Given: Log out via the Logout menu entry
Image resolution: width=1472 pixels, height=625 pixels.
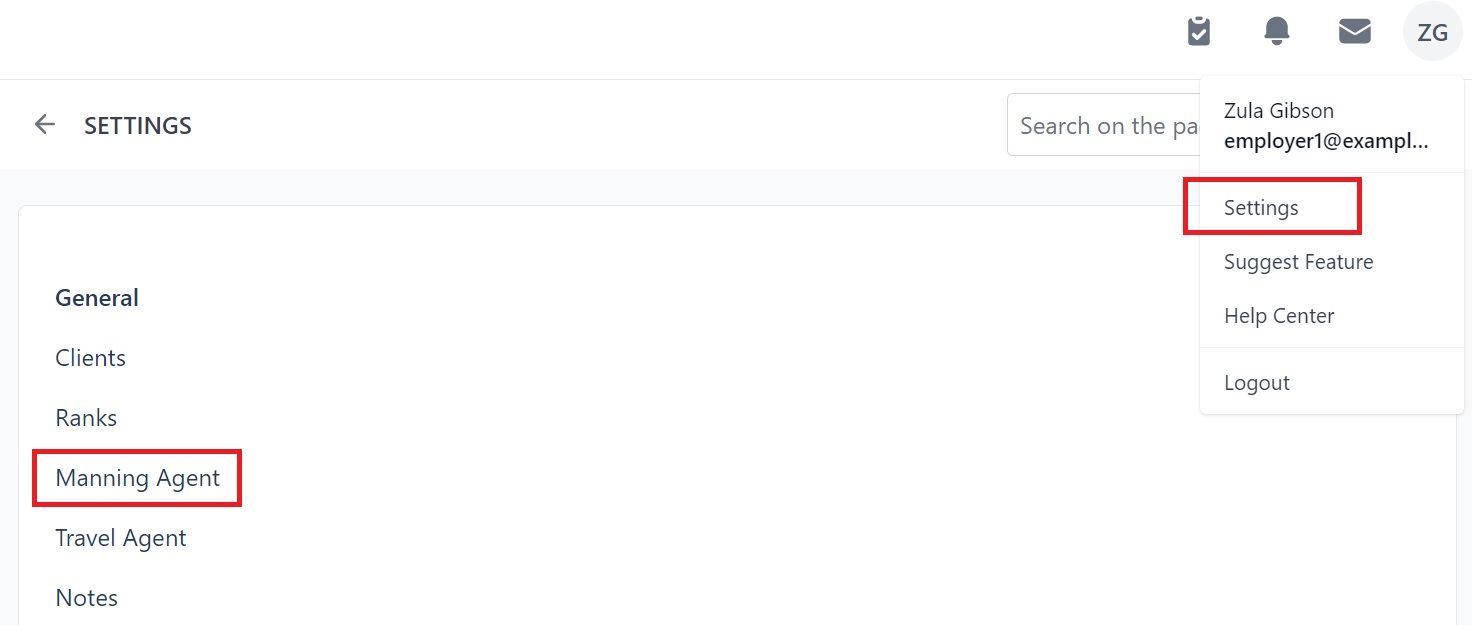Looking at the screenshot, I should tap(1256, 383).
